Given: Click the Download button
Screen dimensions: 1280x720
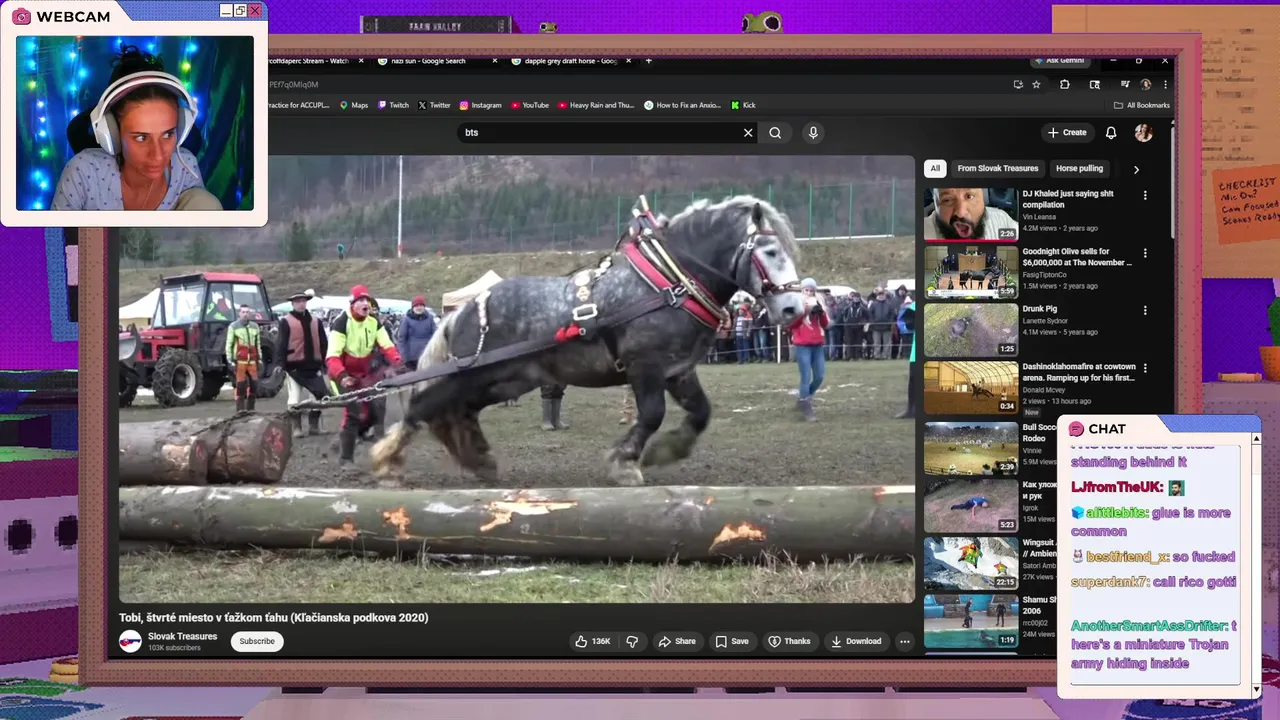Looking at the screenshot, I should click(x=856, y=641).
